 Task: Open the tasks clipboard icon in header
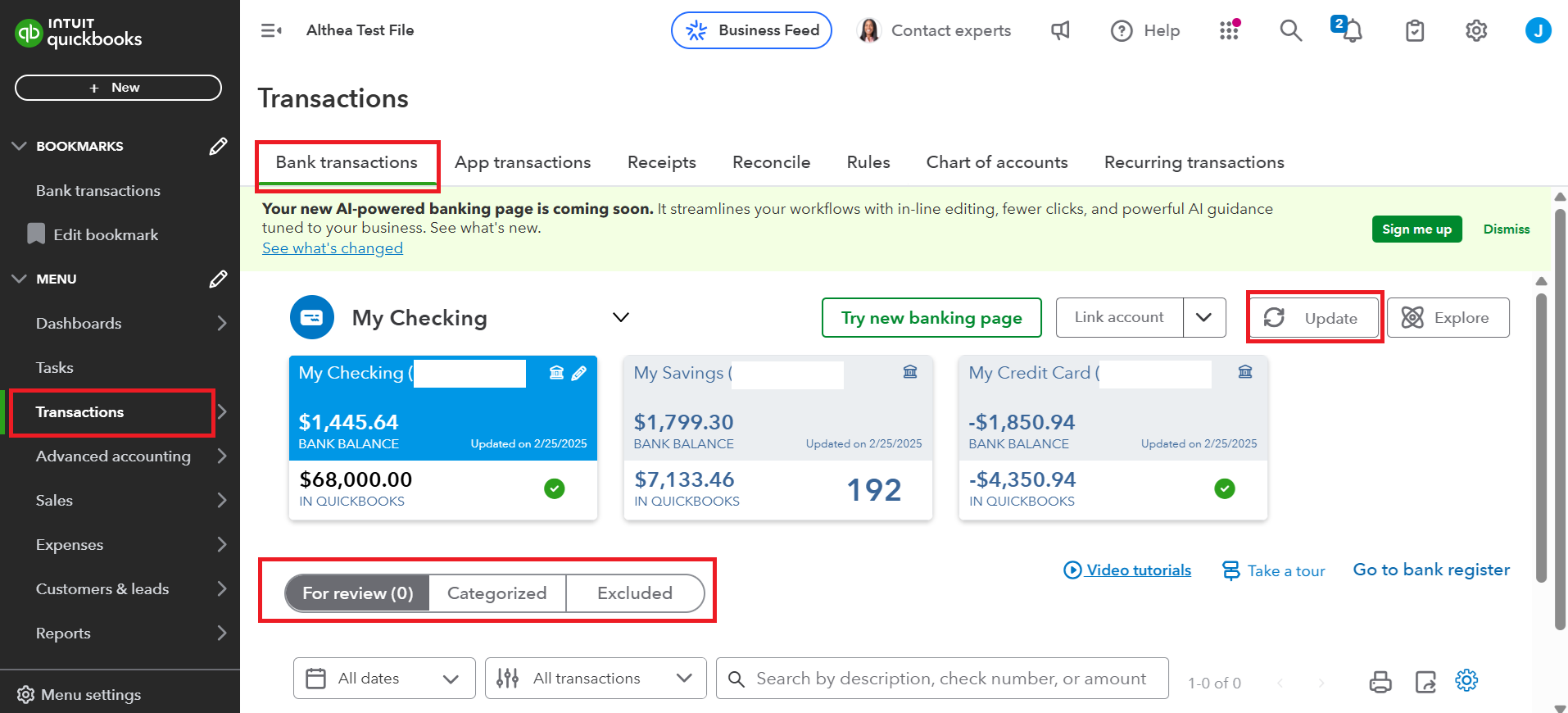[x=1415, y=30]
